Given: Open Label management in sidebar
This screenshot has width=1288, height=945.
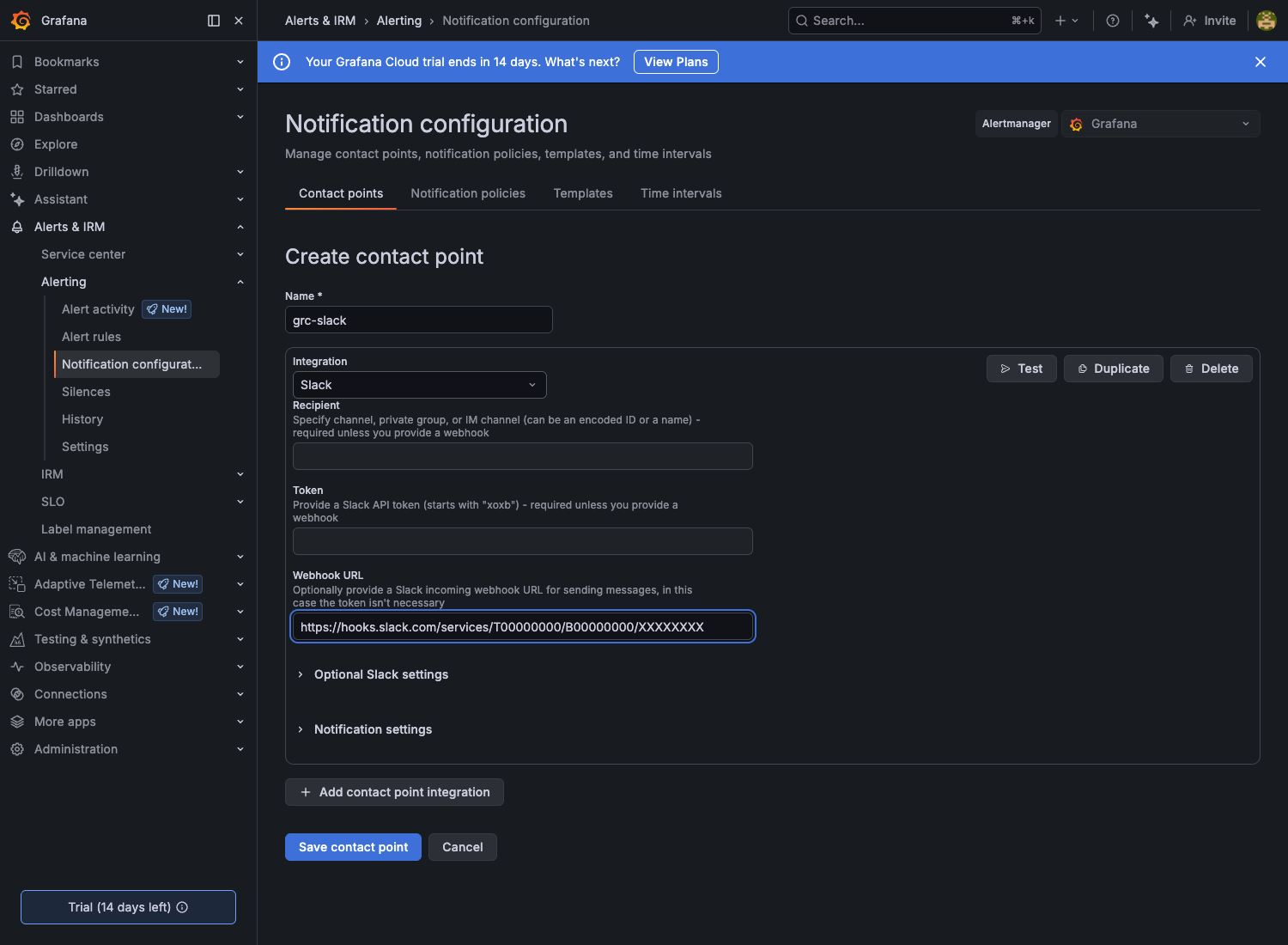Looking at the screenshot, I should point(96,529).
